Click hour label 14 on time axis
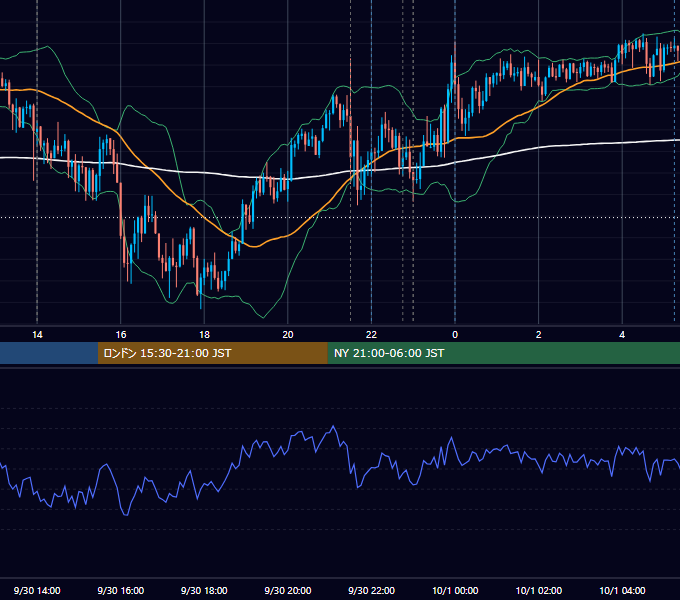The image size is (680, 600). (37, 335)
